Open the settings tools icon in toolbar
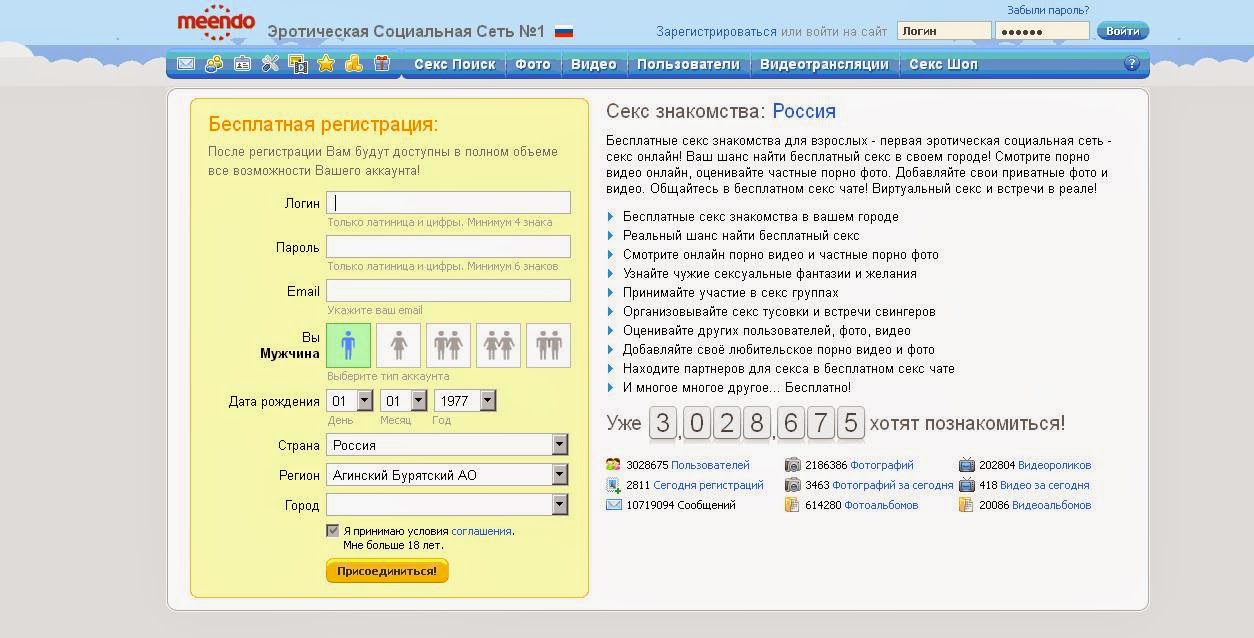The image size is (1254, 638). click(270, 64)
